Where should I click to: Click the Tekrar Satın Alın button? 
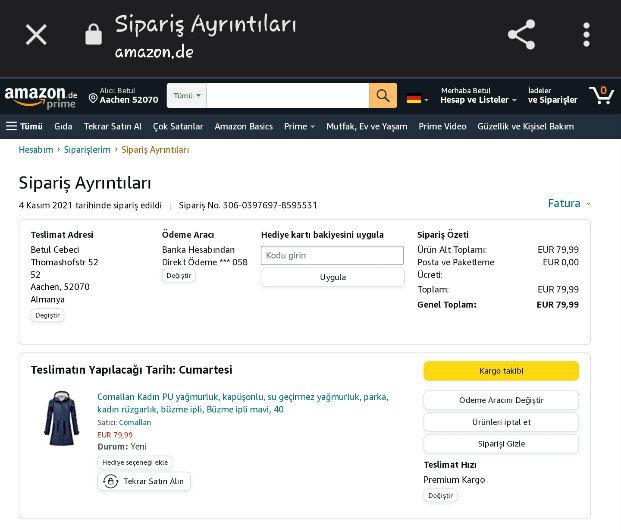point(145,481)
